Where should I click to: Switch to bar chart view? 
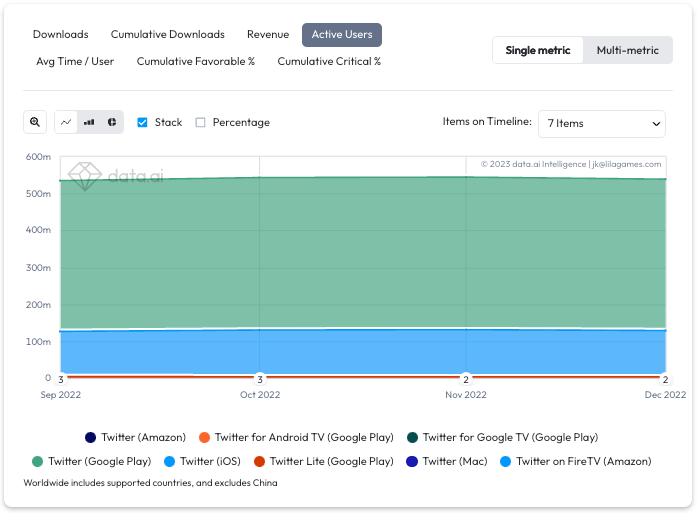click(89, 122)
